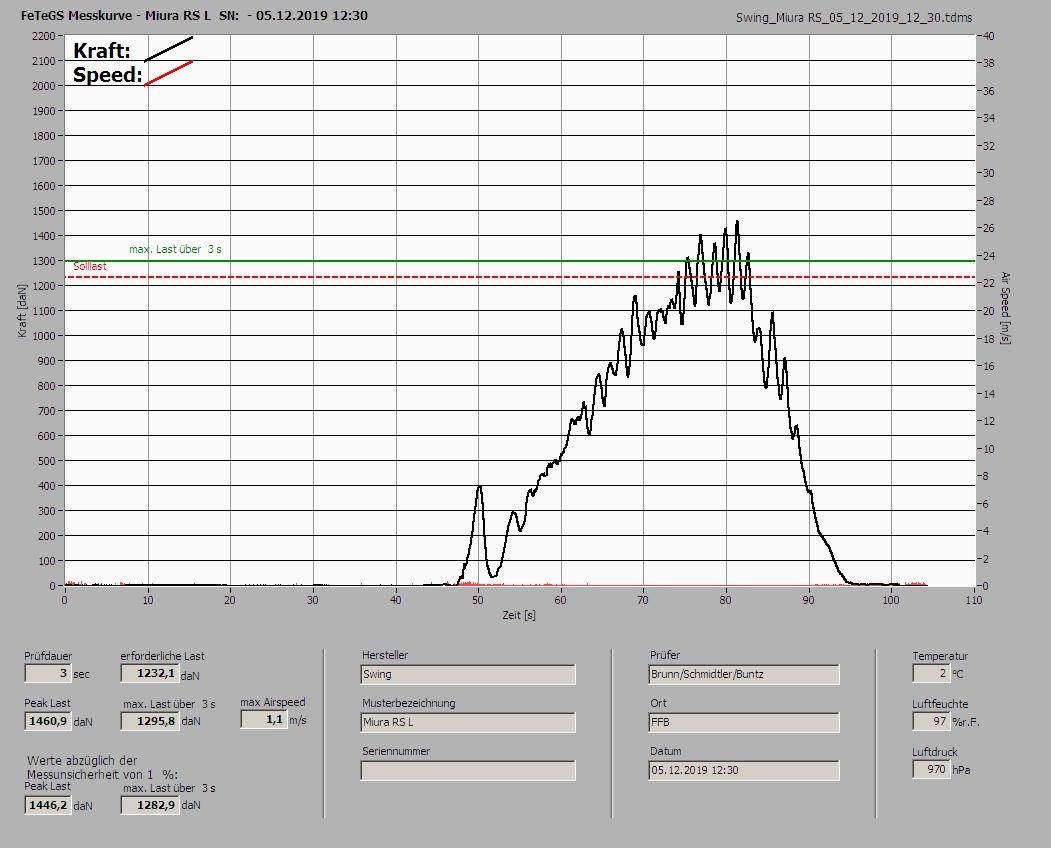
Task: Click corrected max. Last value 1282,9
Action: [x=150, y=805]
